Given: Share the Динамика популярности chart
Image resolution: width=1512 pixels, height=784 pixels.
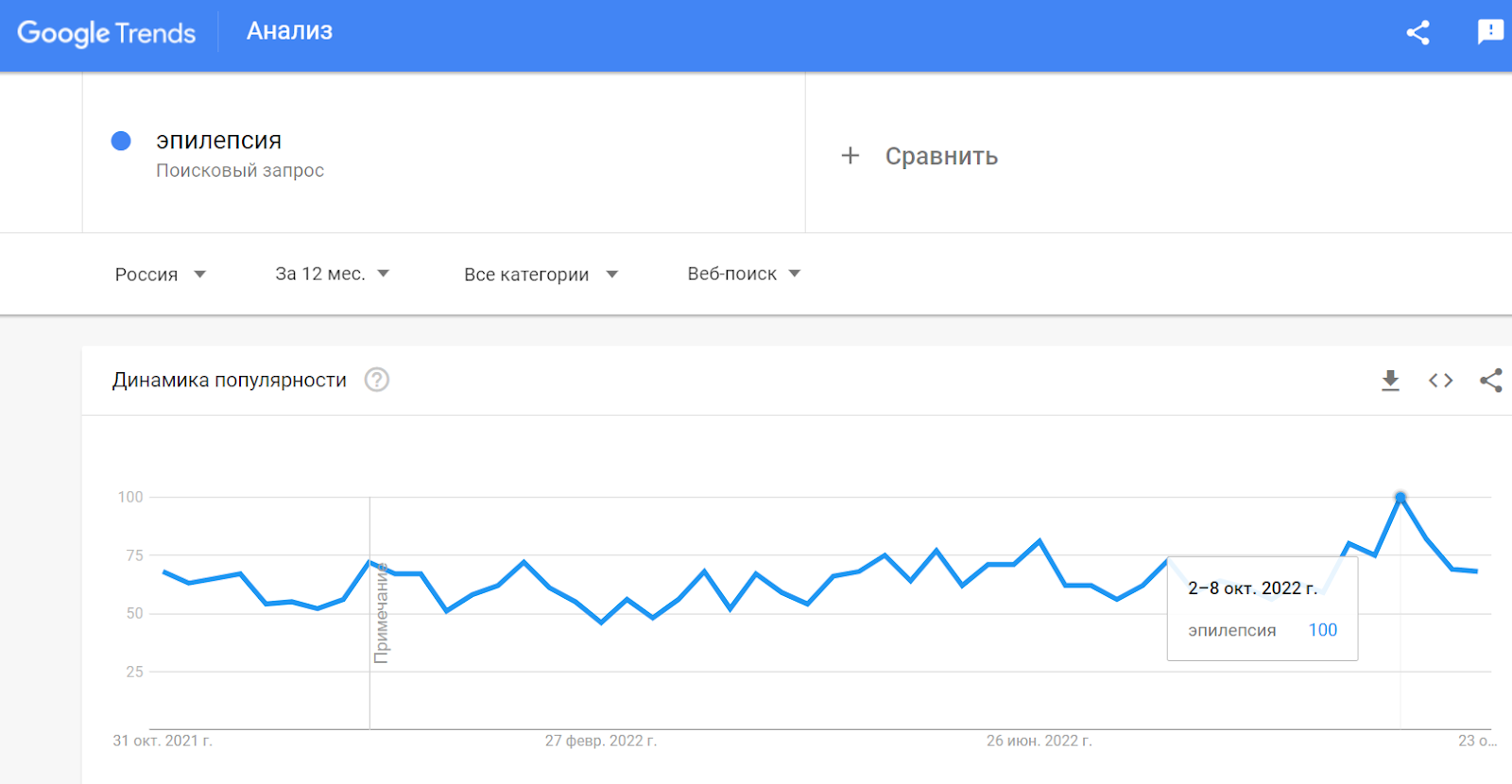Looking at the screenshot, I should pos(1491,381).
